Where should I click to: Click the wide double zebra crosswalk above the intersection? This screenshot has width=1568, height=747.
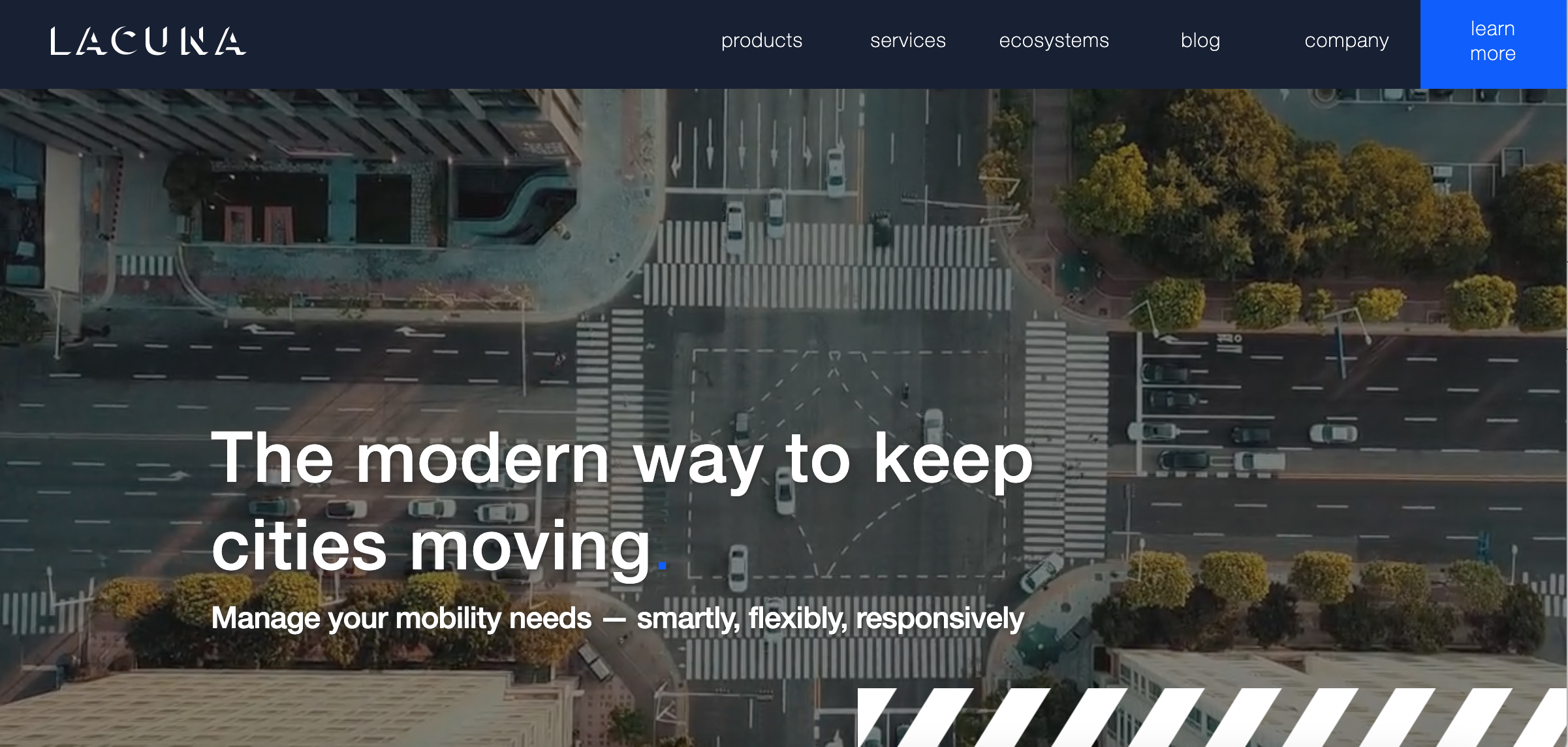[x=828, y=264]
